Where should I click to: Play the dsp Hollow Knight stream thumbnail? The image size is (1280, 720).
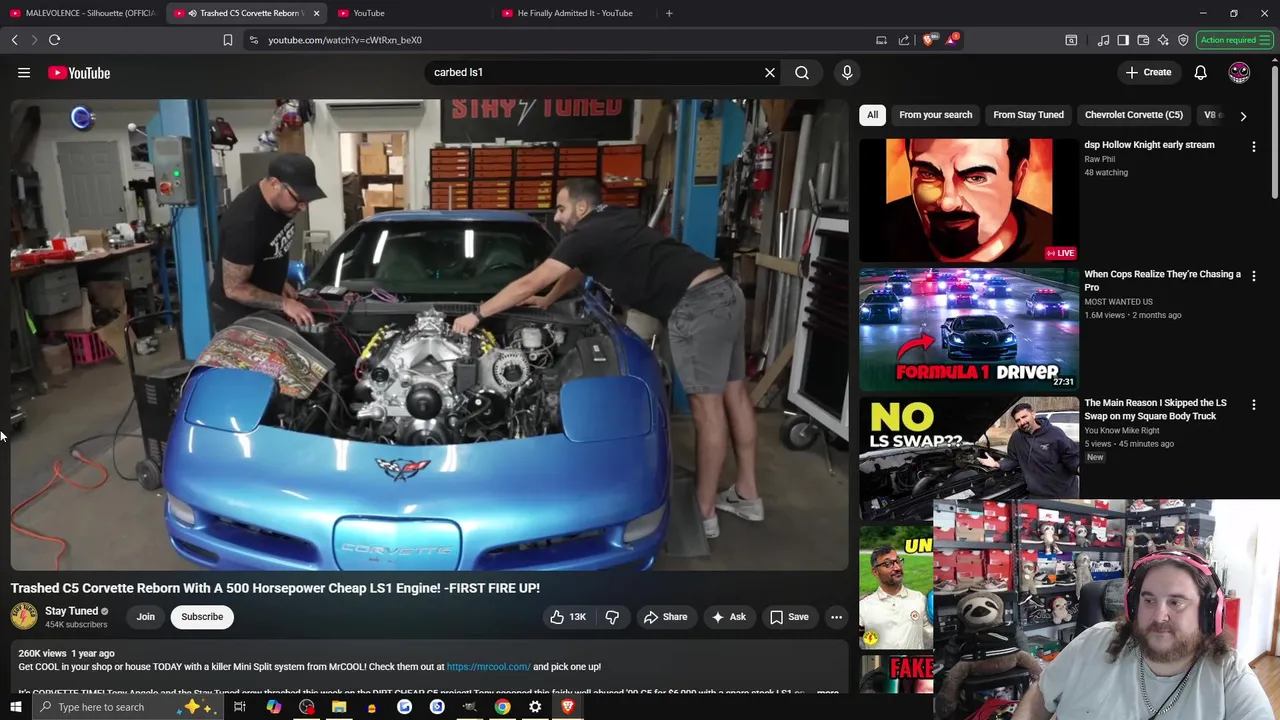click(x=968, y=200)
